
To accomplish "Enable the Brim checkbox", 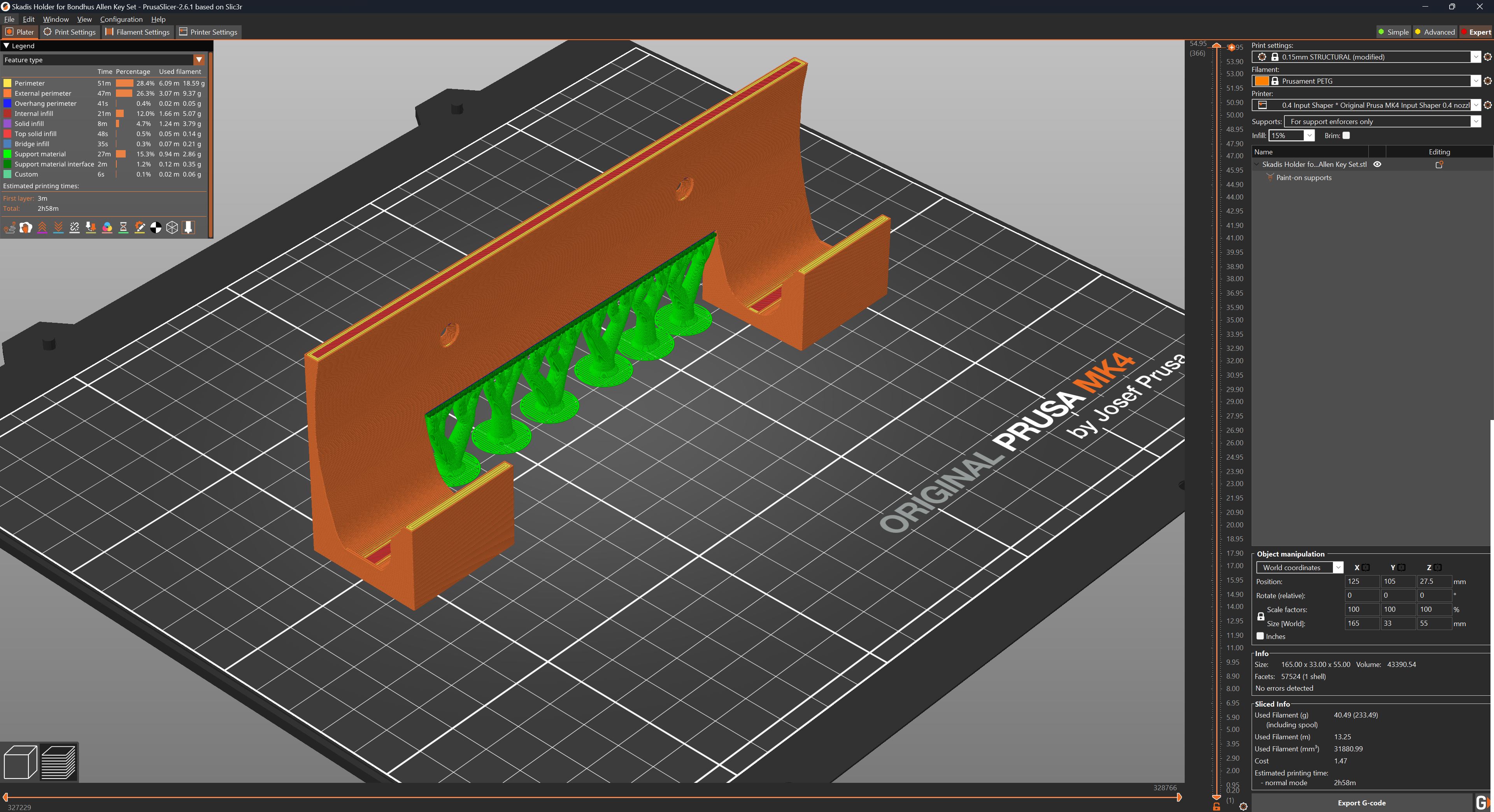I will (x=1346, y=136).
